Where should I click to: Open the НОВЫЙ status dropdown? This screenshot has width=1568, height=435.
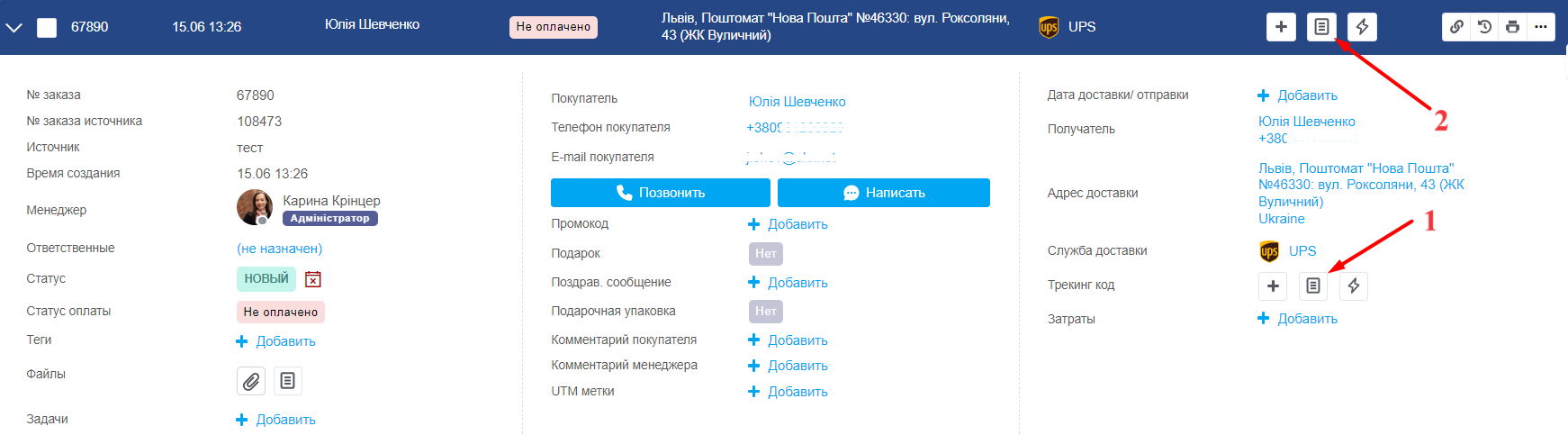point(266,279)
